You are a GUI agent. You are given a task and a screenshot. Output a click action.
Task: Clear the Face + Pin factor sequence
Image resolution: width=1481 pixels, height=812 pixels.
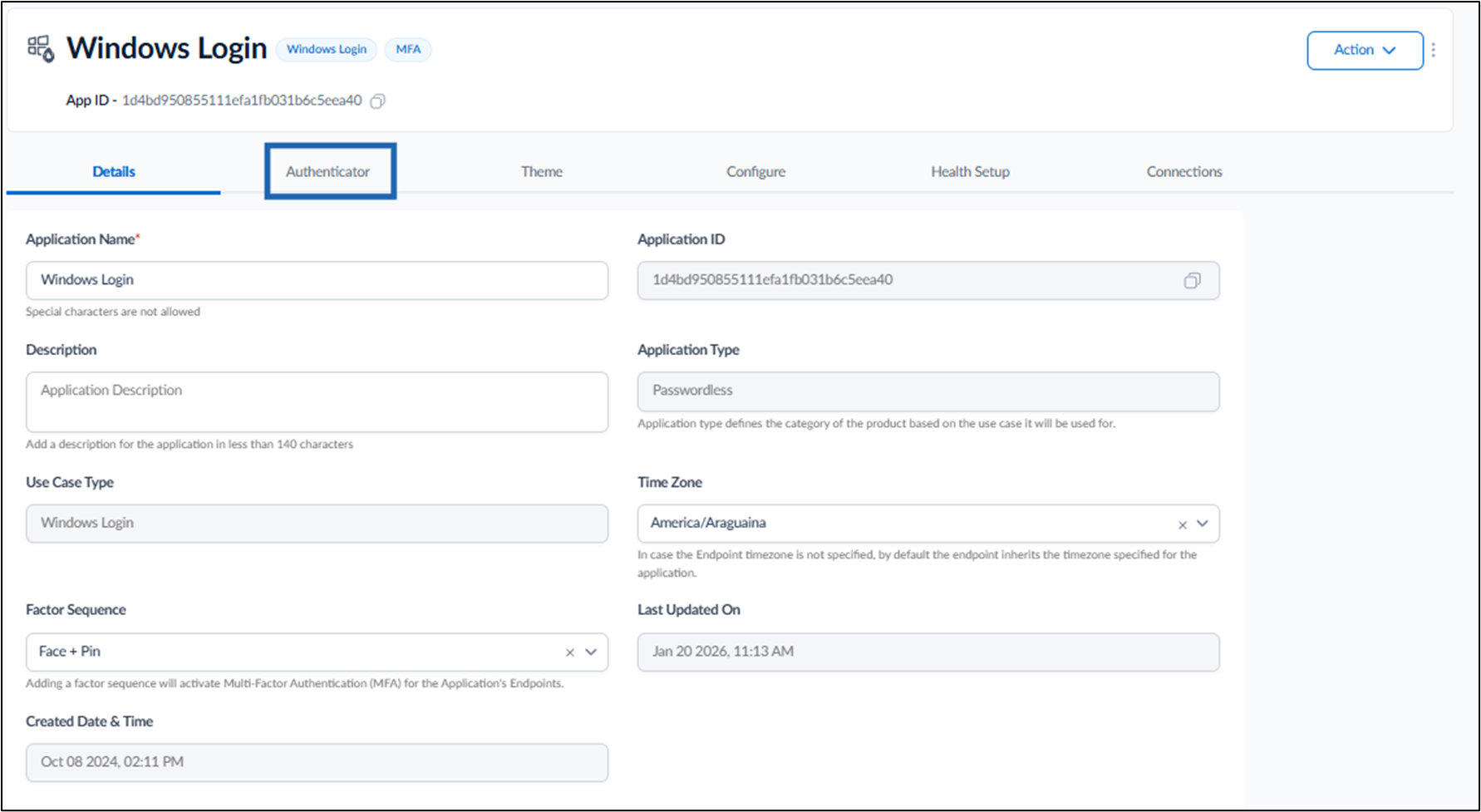[570, 652]
